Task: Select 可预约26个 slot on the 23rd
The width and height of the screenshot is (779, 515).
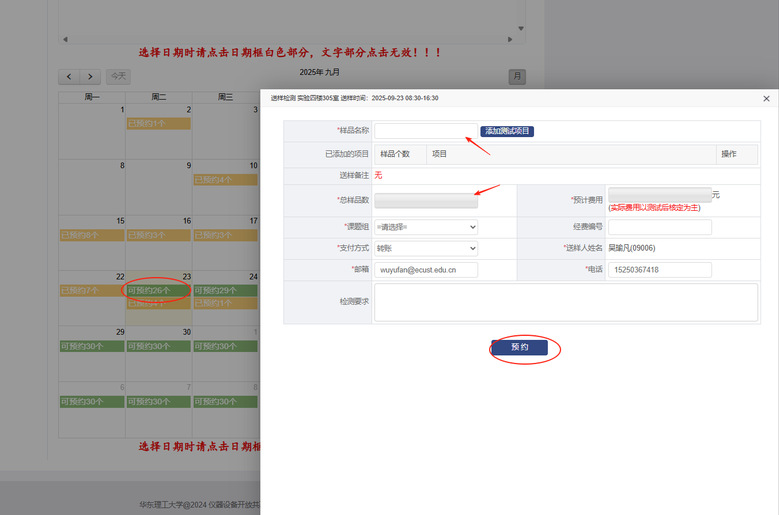Action: pos(158,290)
